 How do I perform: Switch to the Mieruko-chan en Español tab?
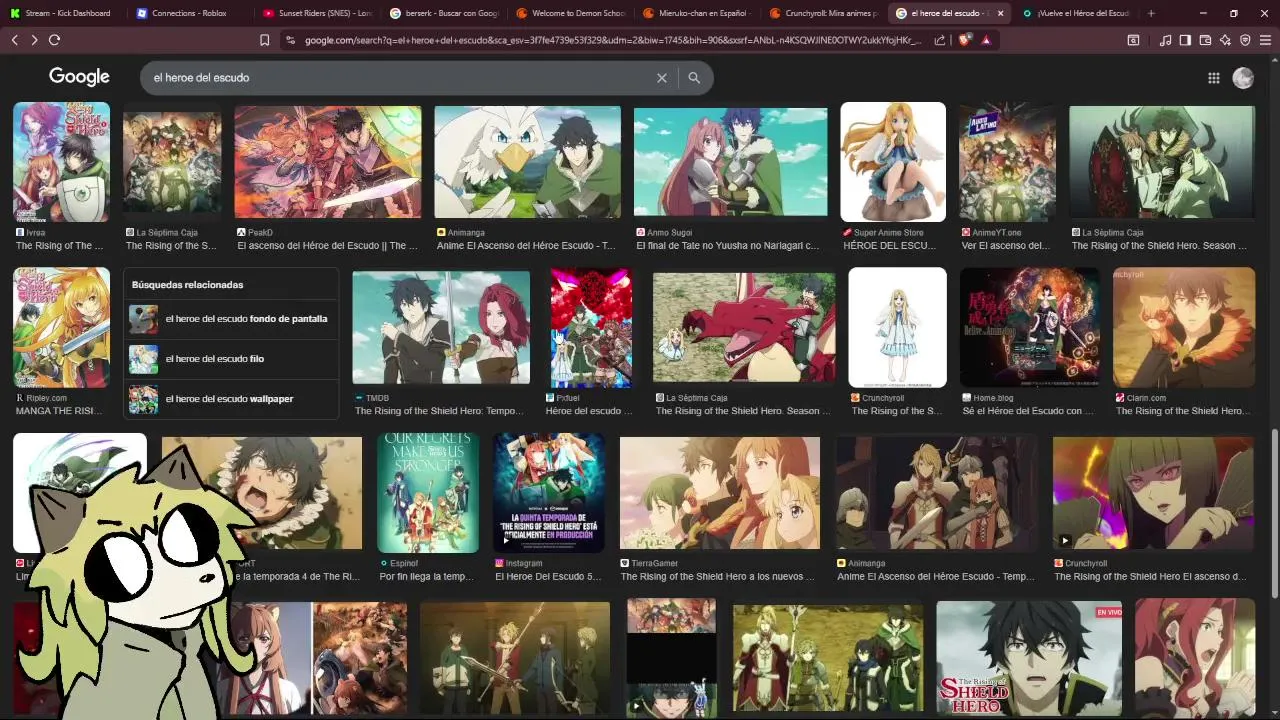coord(697,13)
